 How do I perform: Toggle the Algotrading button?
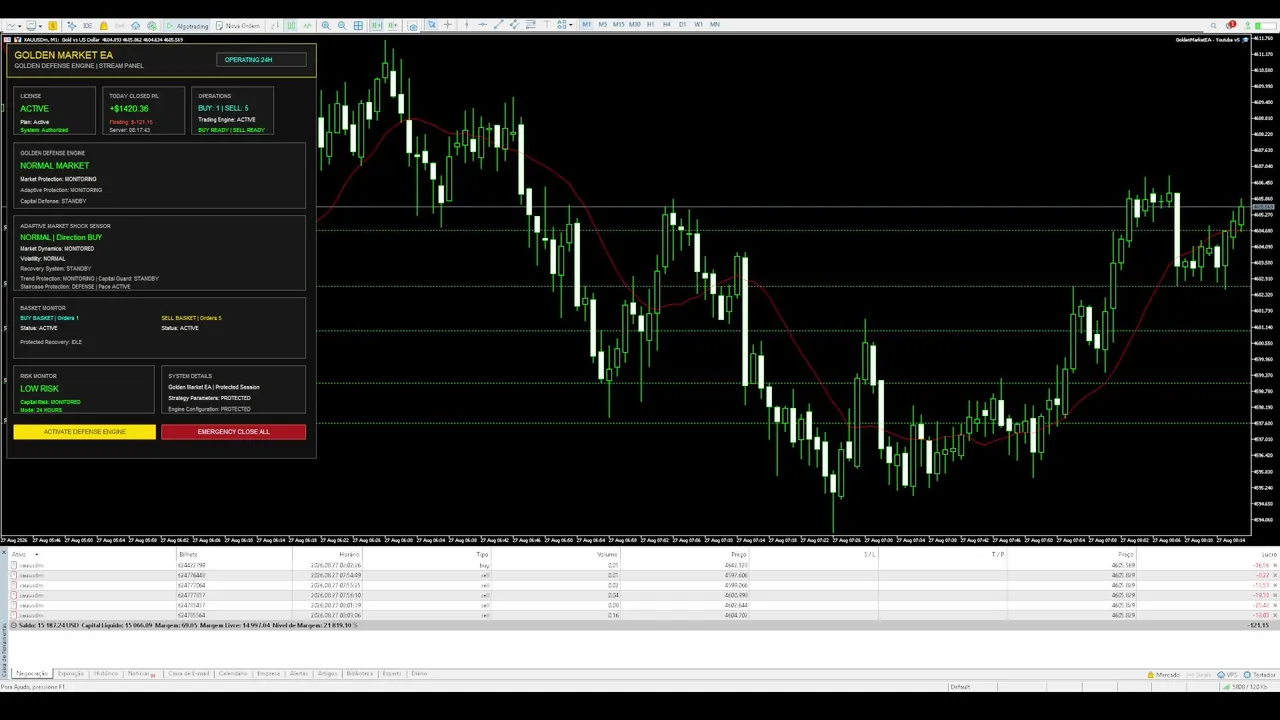pos(187,25)
